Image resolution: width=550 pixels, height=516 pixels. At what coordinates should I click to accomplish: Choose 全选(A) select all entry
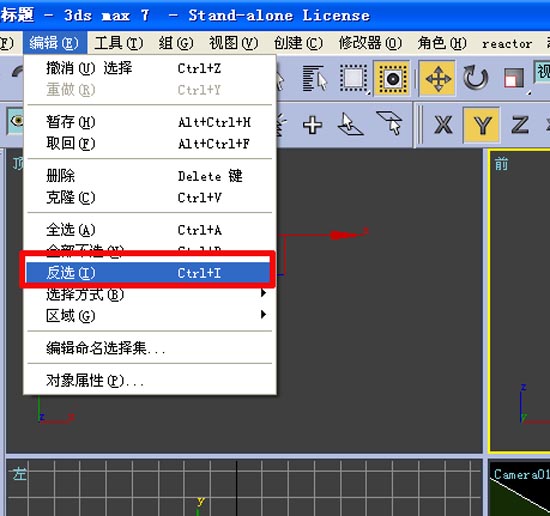pyautogui.click(x=150, y=230)
